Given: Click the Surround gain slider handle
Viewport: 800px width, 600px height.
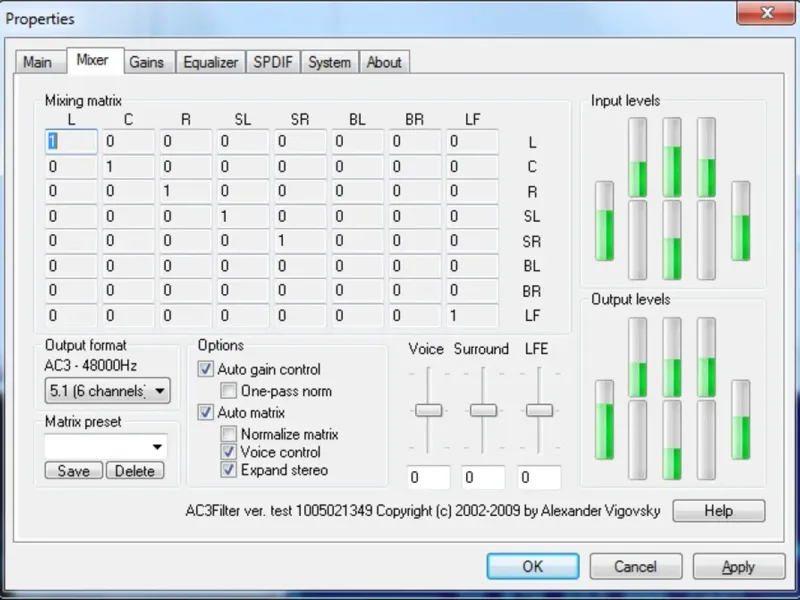Looking at the screenshot, I should click(483, 410).
